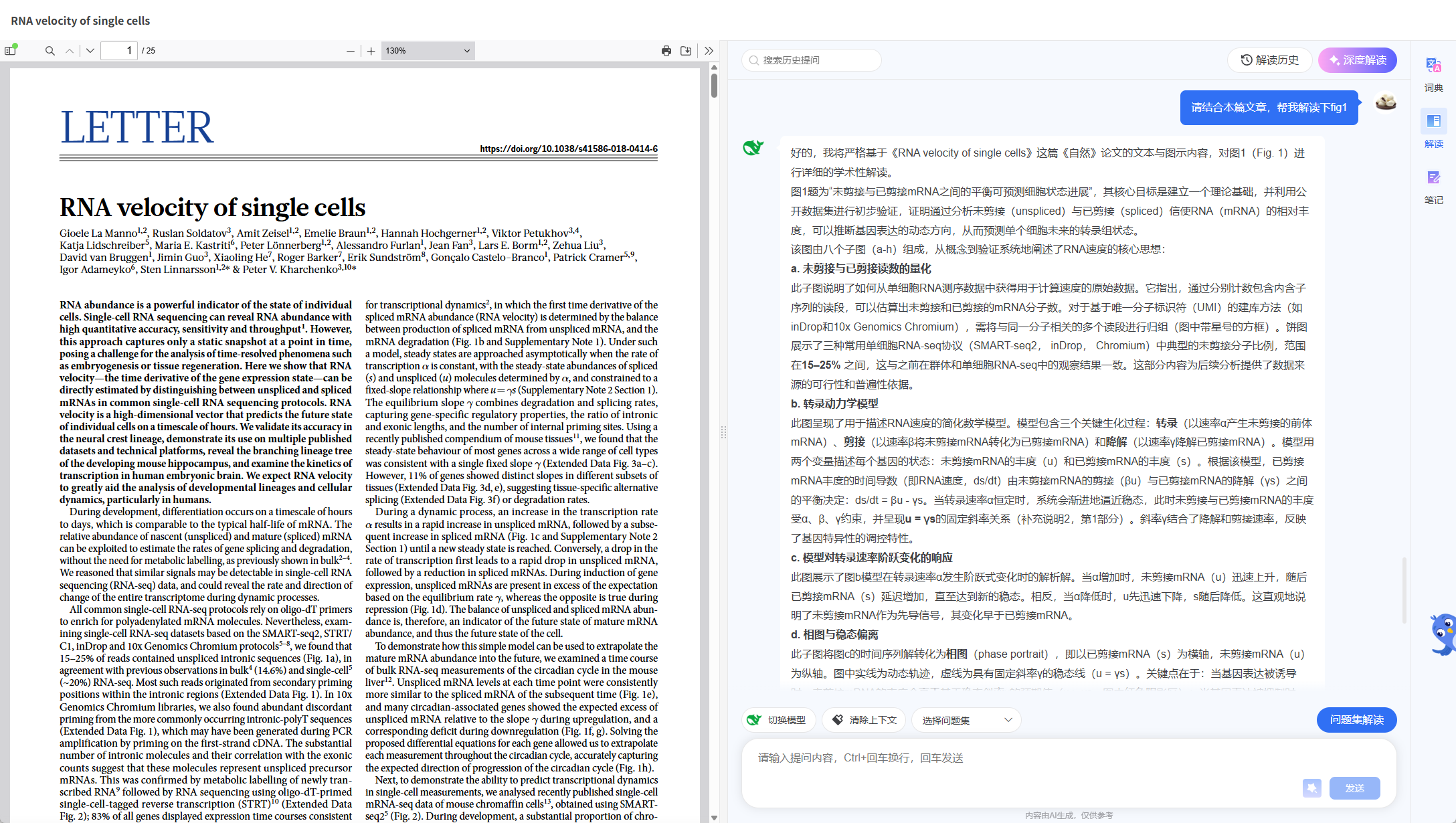Click 问题集解读 button
Screen dimensions: 1456x823
click(1357, 720)
